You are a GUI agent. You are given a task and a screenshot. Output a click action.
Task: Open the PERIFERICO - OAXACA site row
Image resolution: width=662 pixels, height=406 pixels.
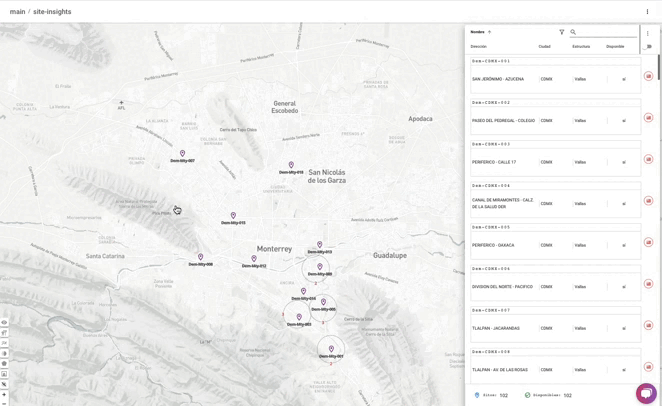click(x=556, y=242)
